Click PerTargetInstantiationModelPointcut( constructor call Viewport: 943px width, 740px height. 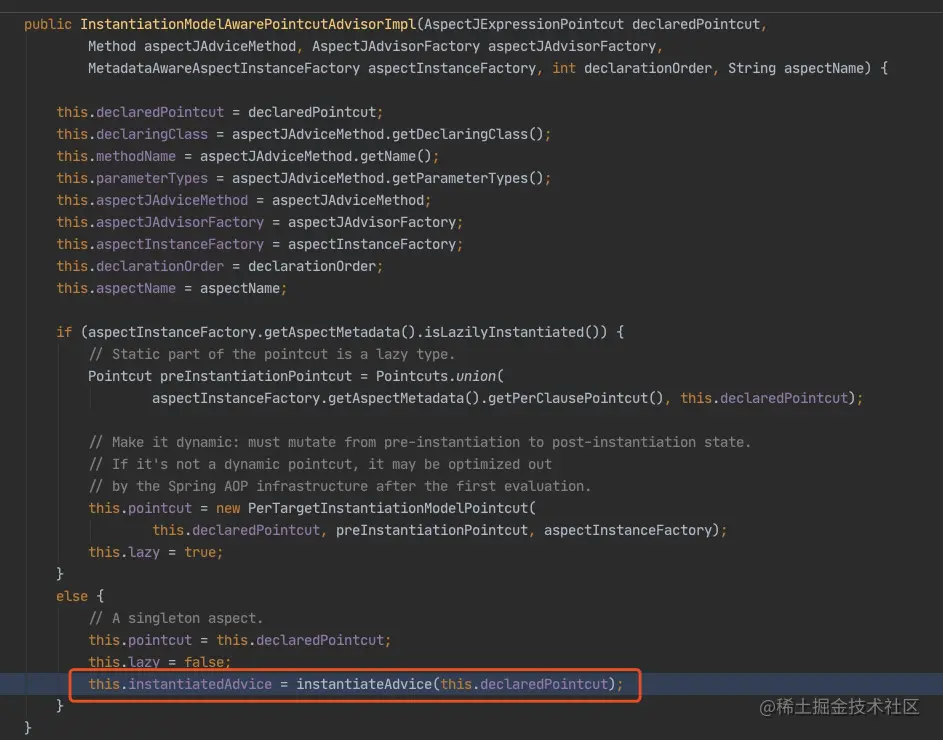392,508
